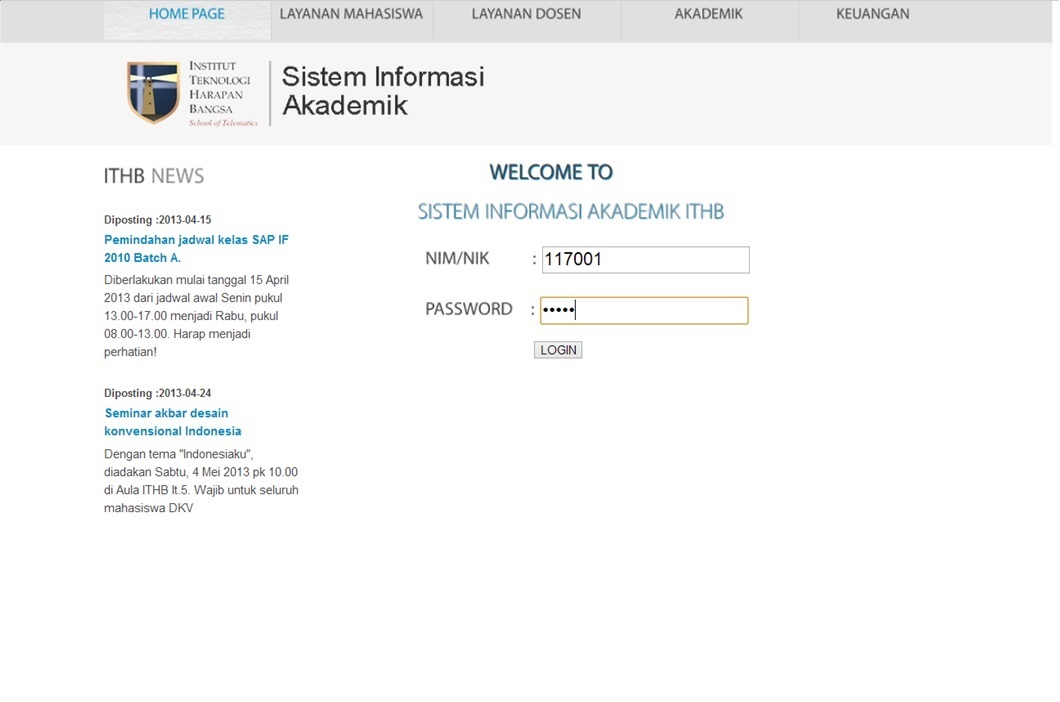Select the HOME PAGE tab

point(186,14)
